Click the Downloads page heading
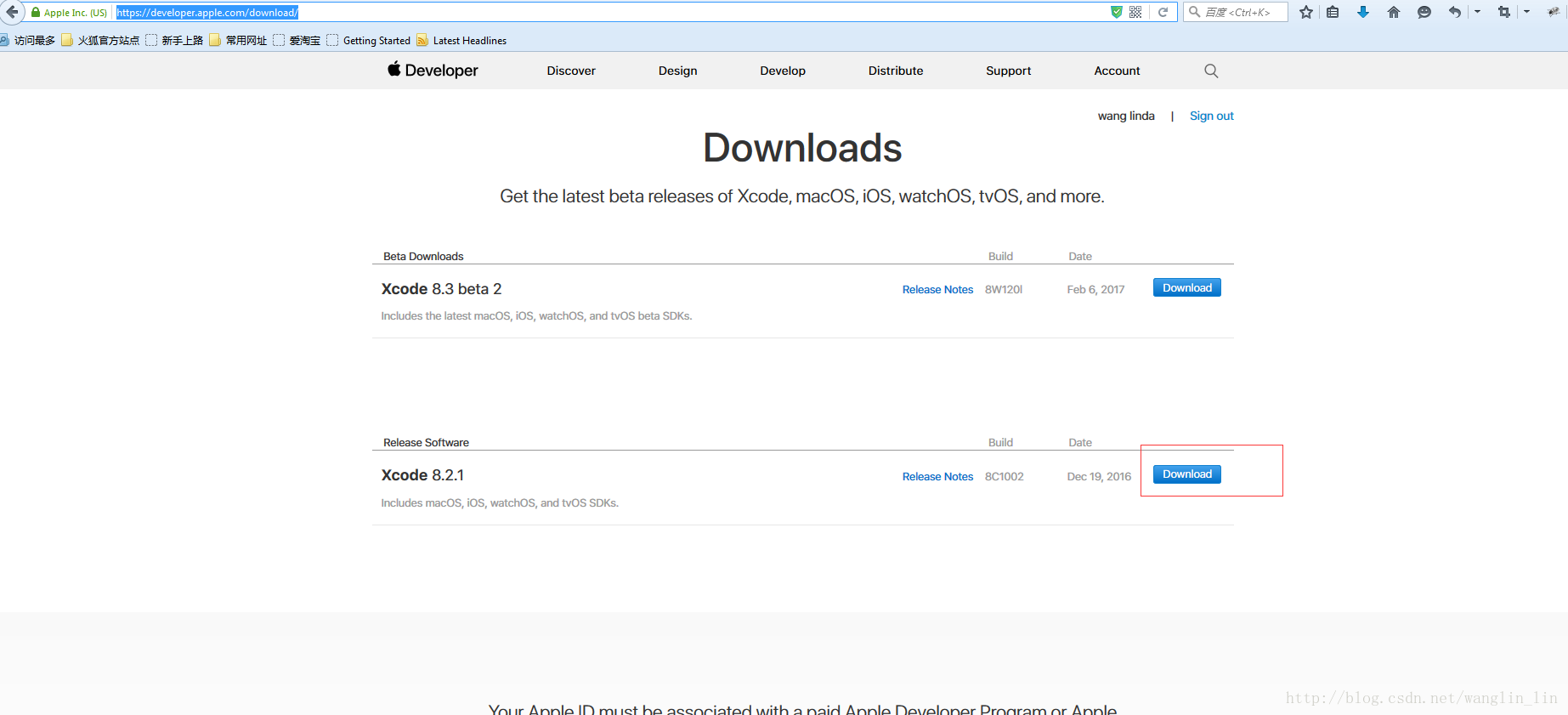Image resolution: width=1568 pixels, height=715 pixels. point(802,148)
